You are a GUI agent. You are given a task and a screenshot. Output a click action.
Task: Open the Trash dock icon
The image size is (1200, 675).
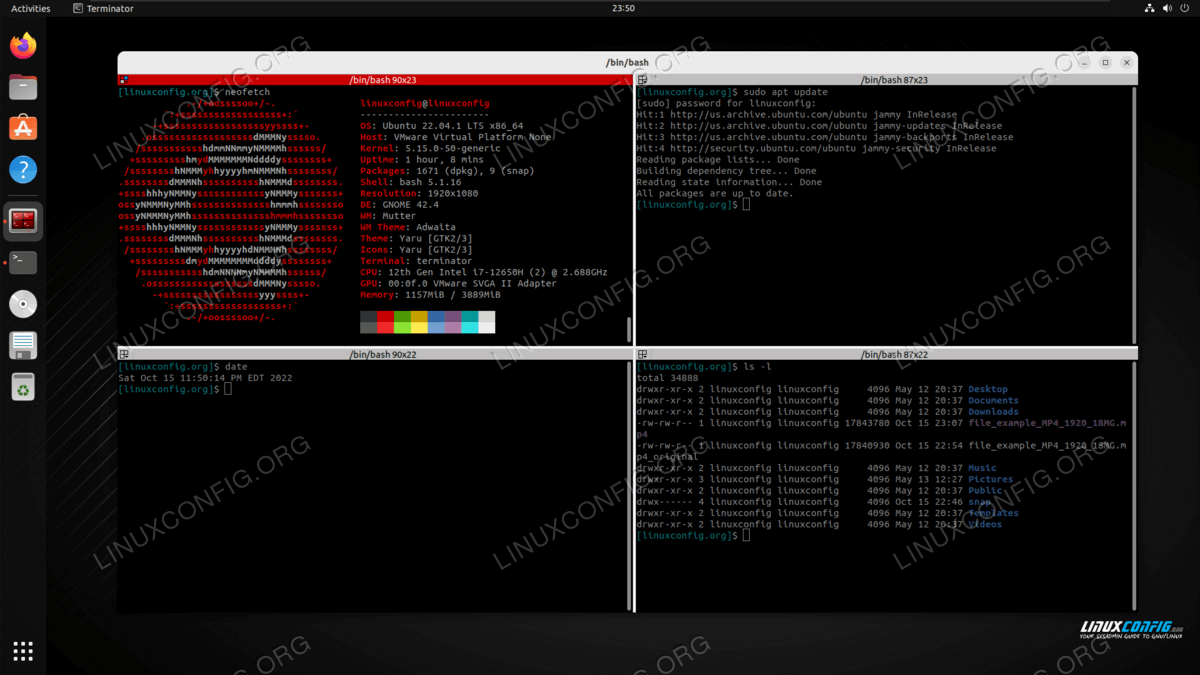click(x=23, y=387)
